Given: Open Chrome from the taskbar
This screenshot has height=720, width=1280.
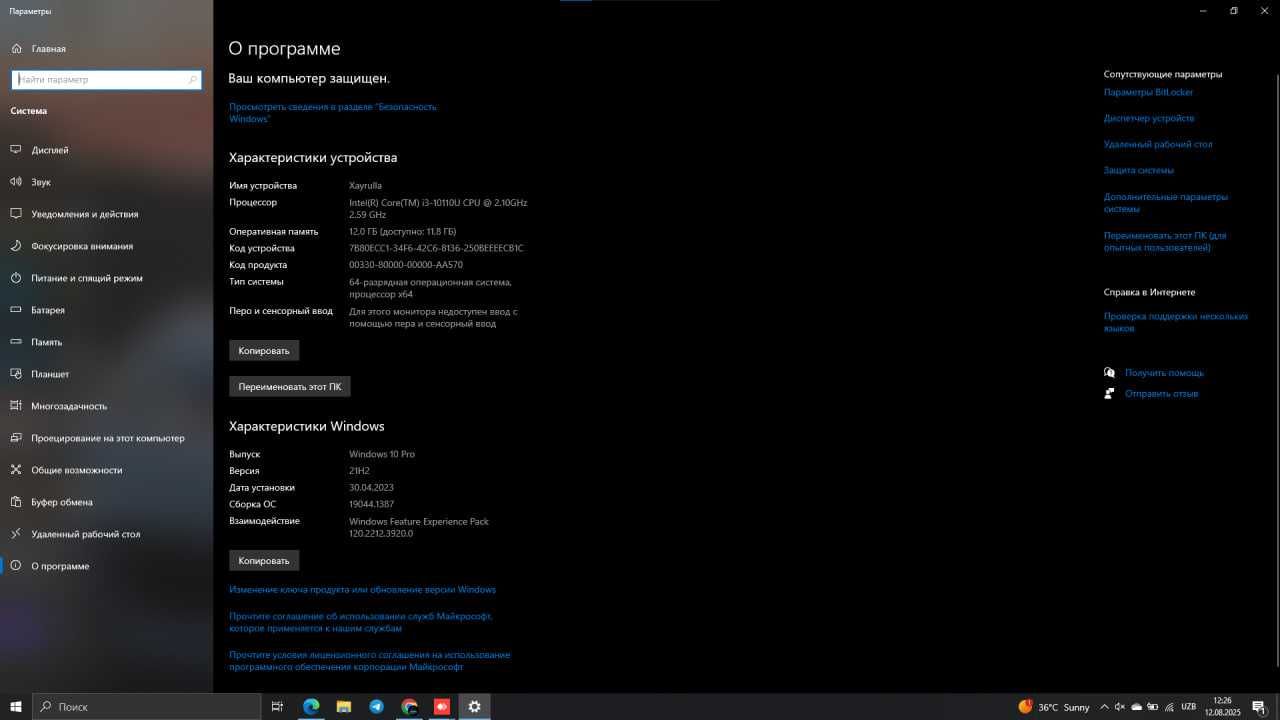Looking at the screenshot, I should (409, 706).
